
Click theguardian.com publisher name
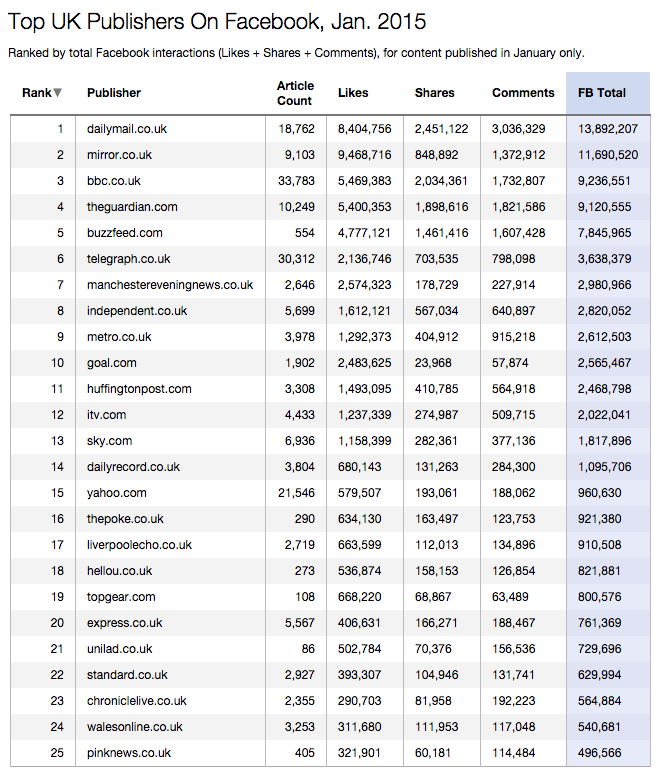click(x=132, y=207)
